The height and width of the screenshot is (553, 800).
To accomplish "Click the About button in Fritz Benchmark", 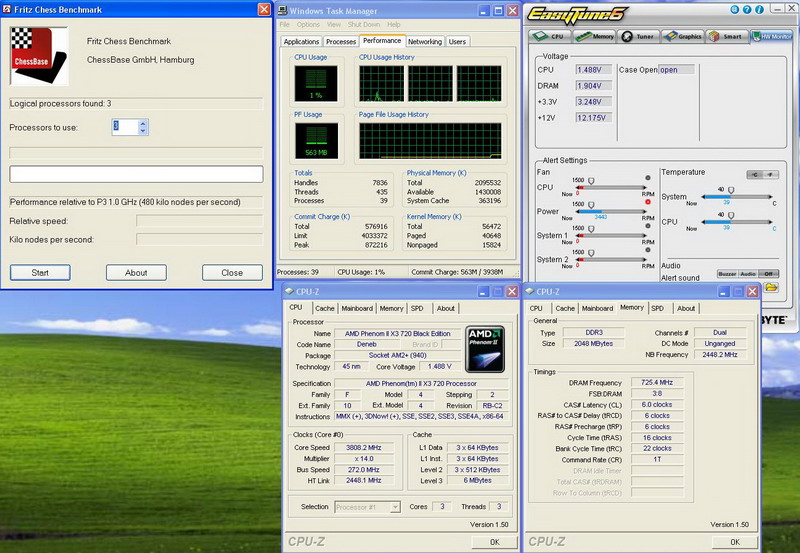I will 136,272.
